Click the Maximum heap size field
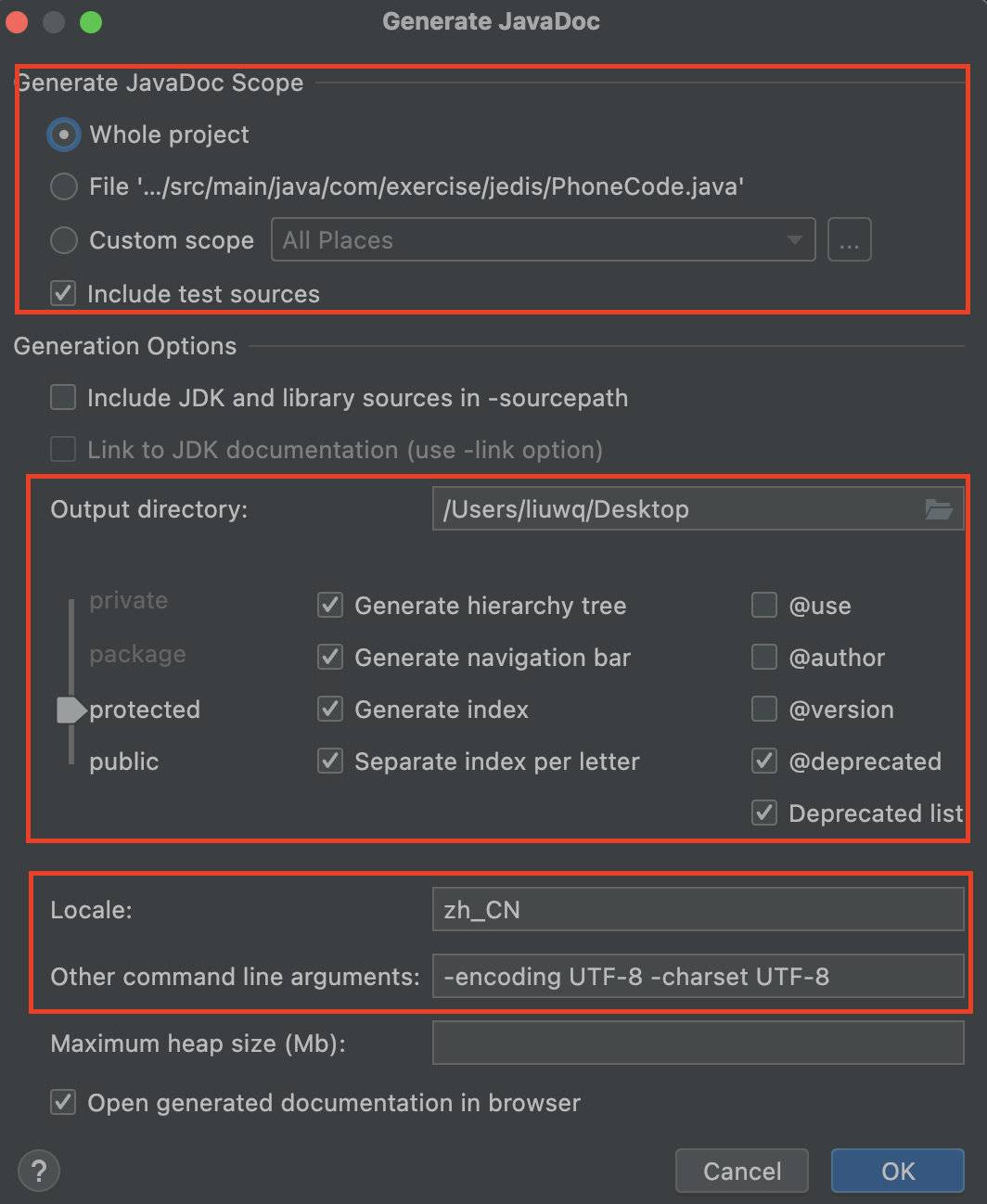This screenshot has width=987, height=1204. 698,1044
